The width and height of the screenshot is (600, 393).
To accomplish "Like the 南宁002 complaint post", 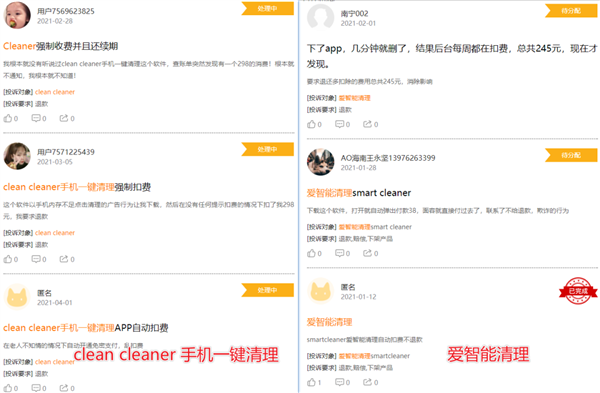I will pos(314,124).
